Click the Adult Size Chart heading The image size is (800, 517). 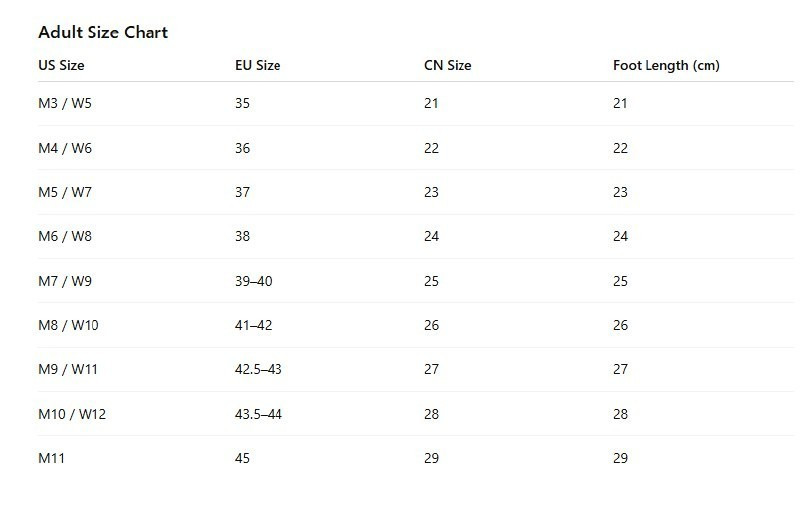[103, 32]
